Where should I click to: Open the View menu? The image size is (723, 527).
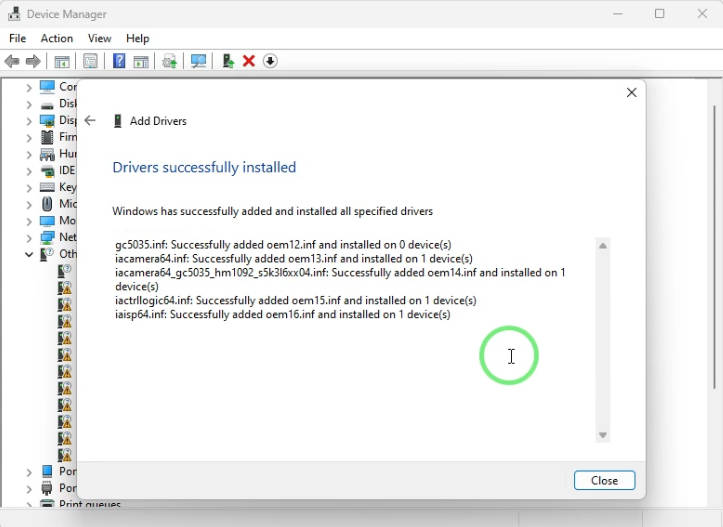tap(100, 38)
